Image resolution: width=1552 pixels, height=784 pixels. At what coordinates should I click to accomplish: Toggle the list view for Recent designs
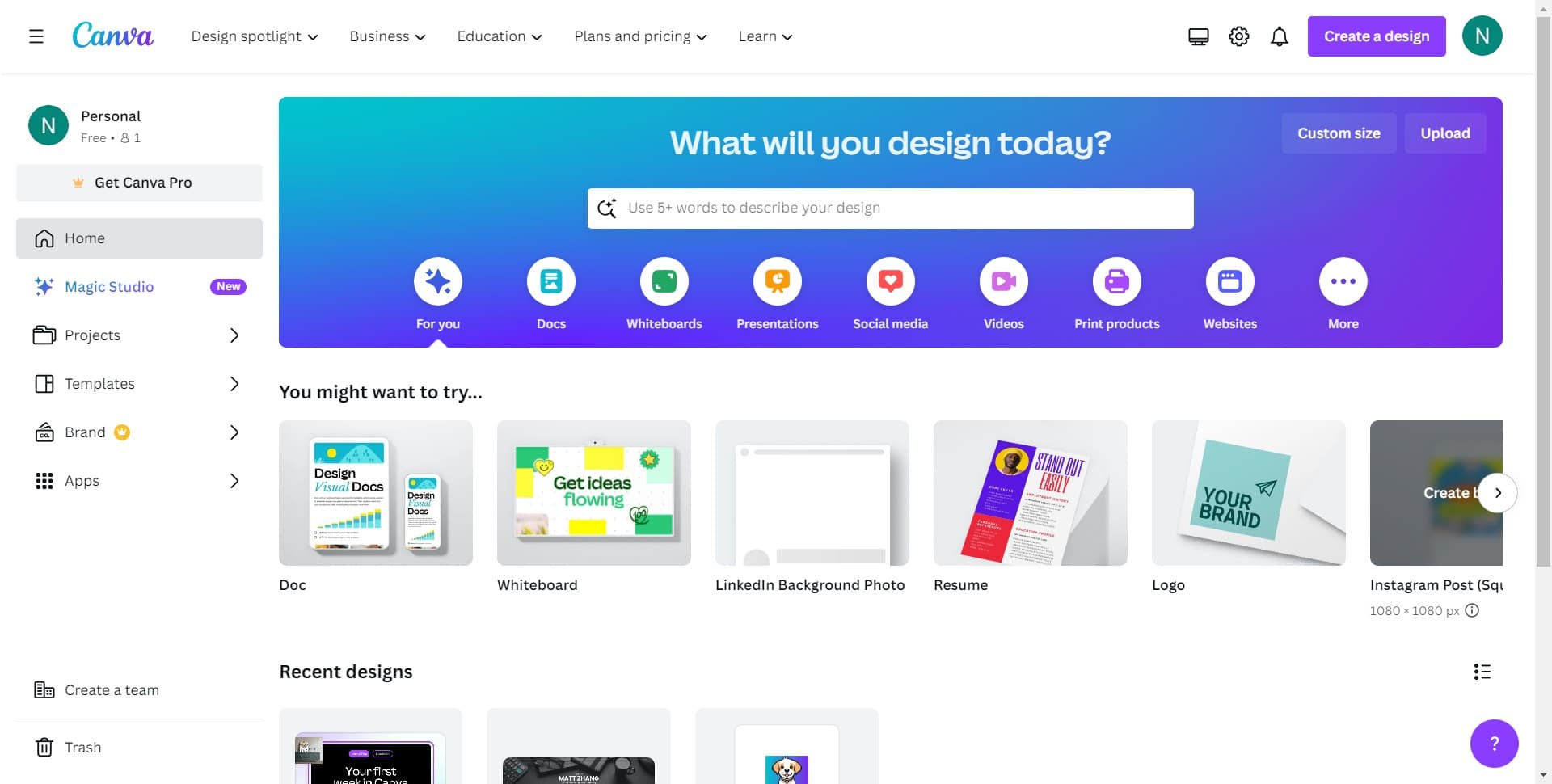pyautogui.click(x=1481, y=671)
